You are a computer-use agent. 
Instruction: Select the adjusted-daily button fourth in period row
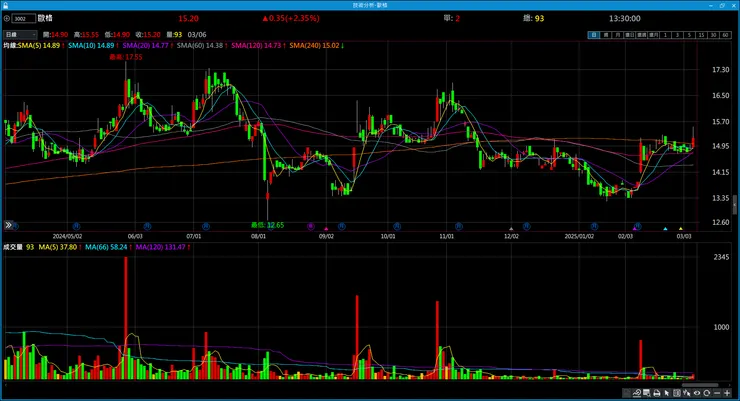630,35
